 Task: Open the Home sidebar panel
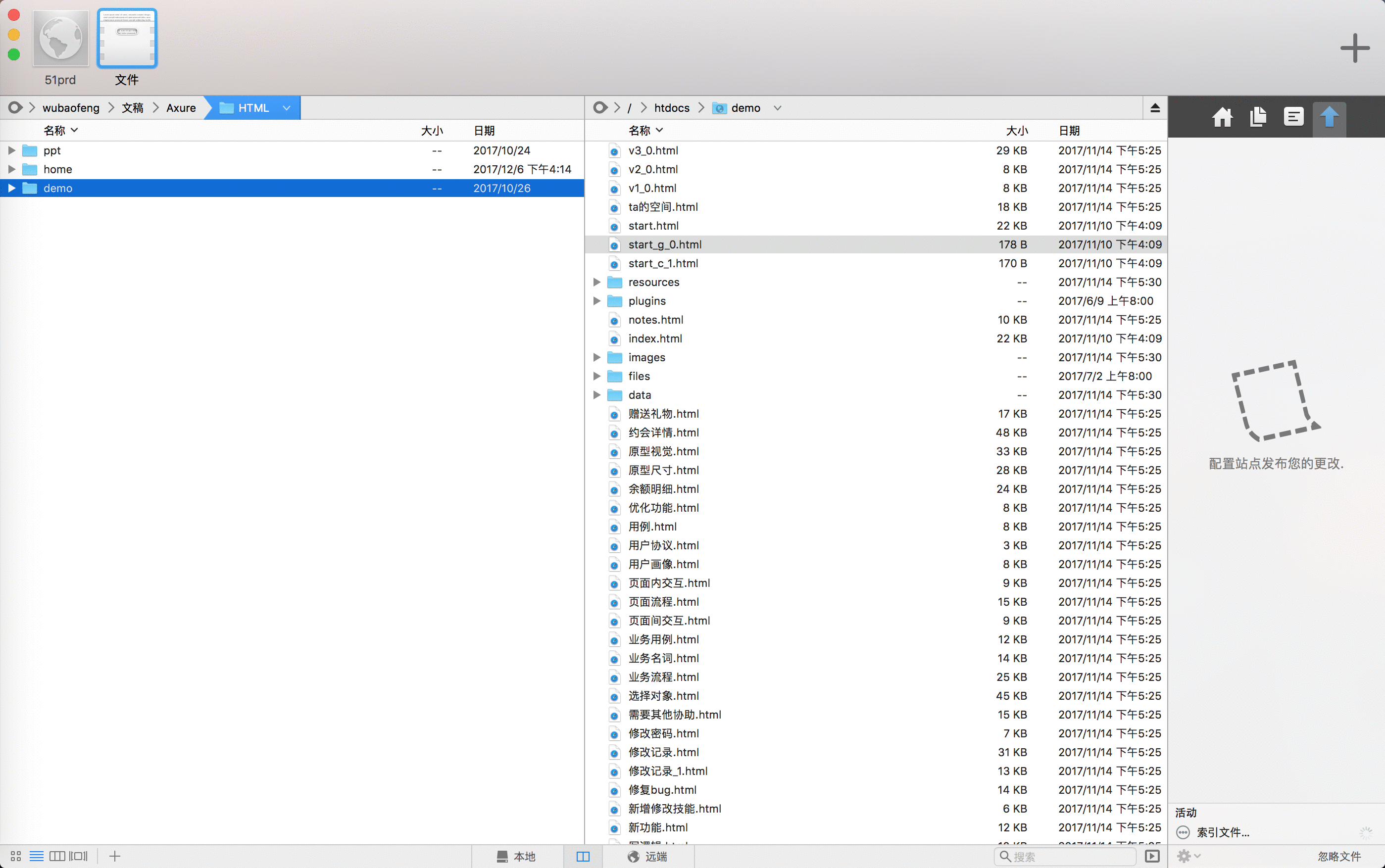tap(1222, 117)
